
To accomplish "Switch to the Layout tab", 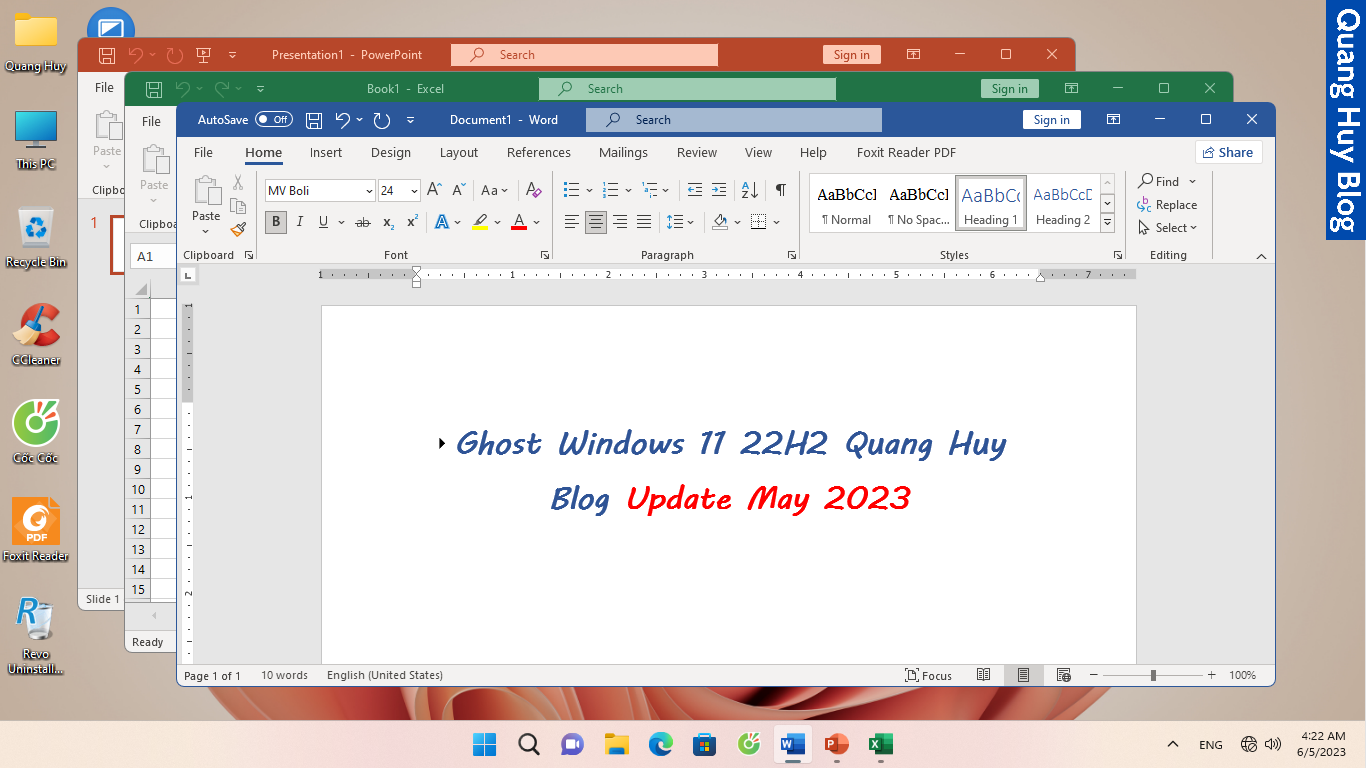I will coord(459,153).
